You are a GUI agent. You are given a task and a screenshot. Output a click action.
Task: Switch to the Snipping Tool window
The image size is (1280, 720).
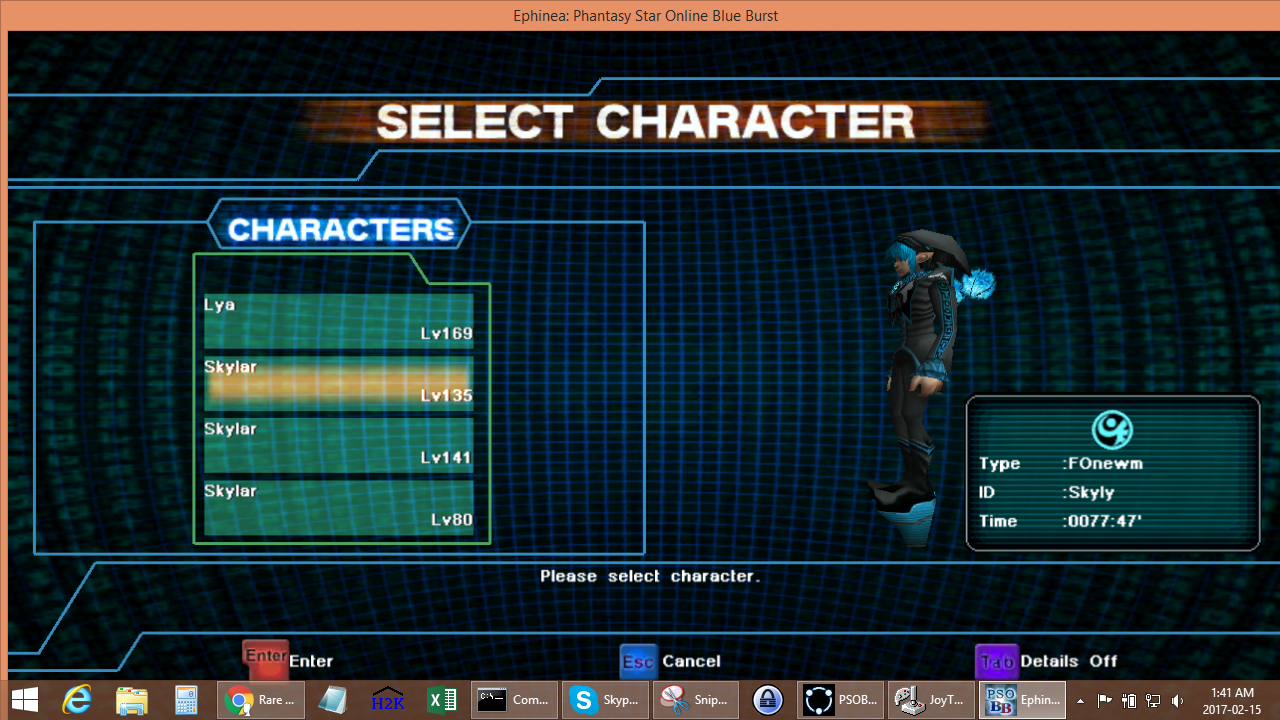[x=696, y=700]
